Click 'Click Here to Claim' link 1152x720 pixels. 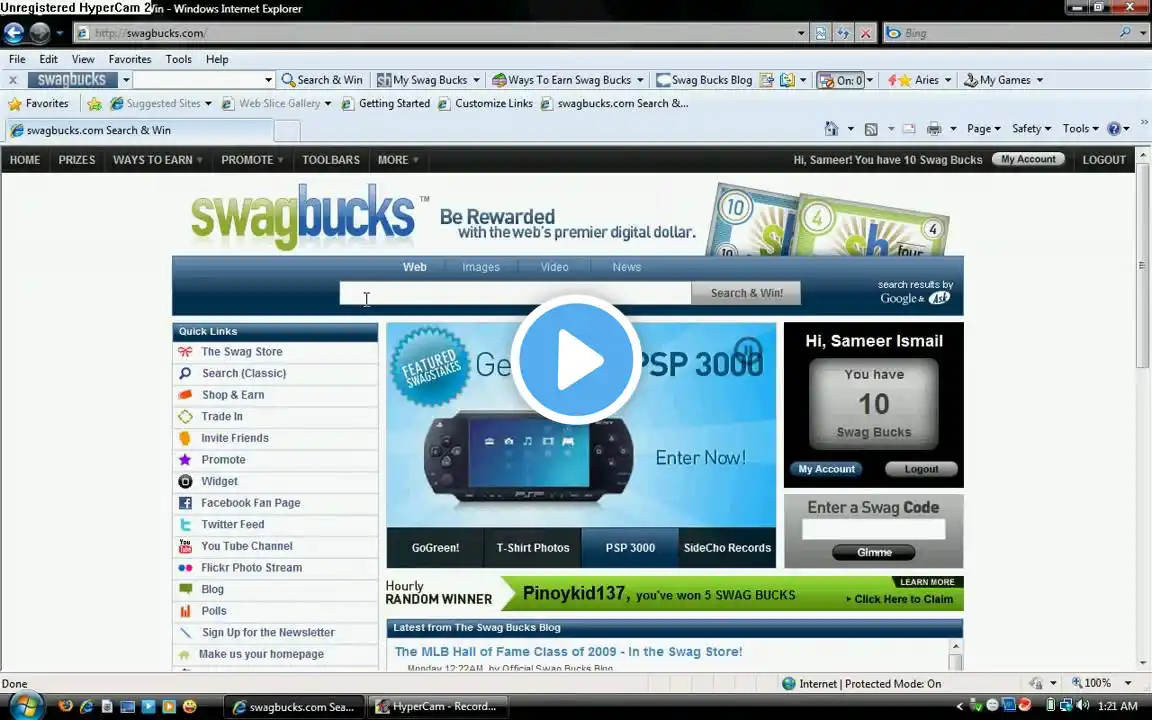click(903, 600)
